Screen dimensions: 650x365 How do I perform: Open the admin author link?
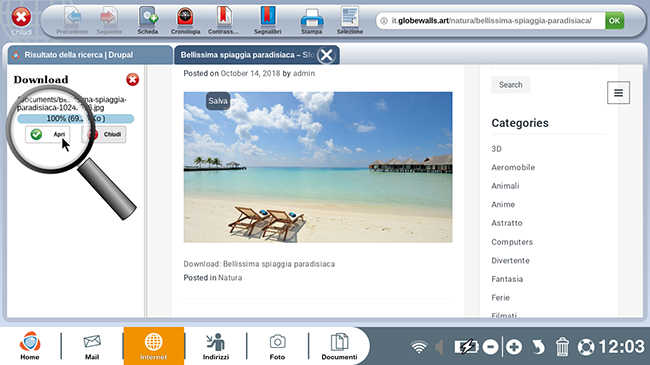[304, 73]
